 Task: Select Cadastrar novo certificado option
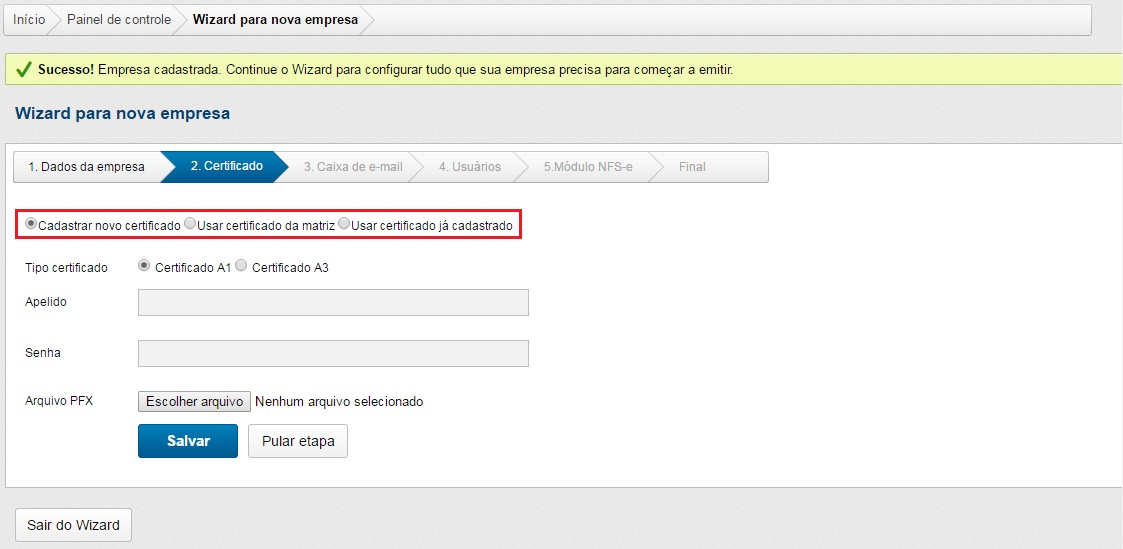[31, 225]
